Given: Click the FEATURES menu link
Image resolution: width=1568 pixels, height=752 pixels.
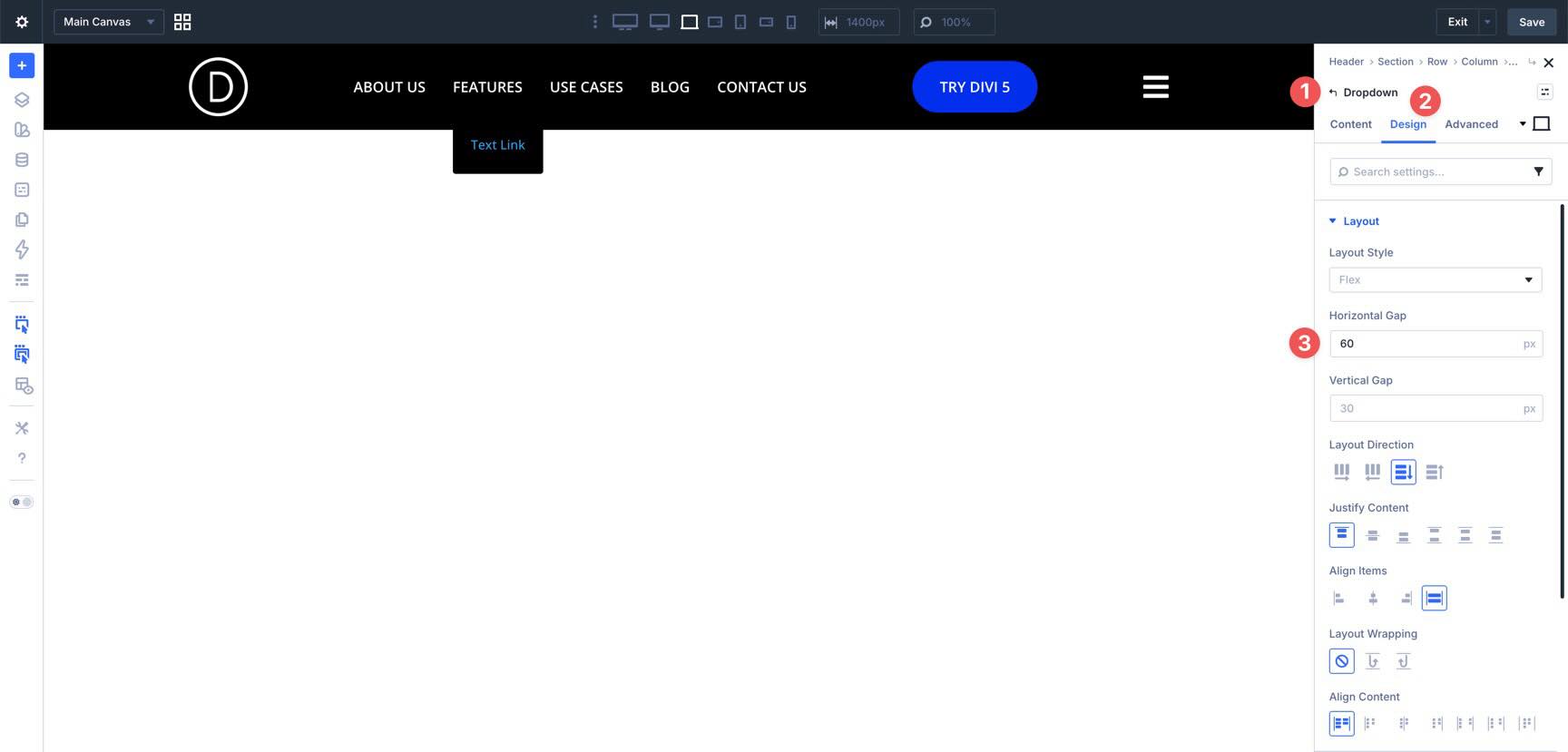Looking at the screenshot, I should click(487, 87).
